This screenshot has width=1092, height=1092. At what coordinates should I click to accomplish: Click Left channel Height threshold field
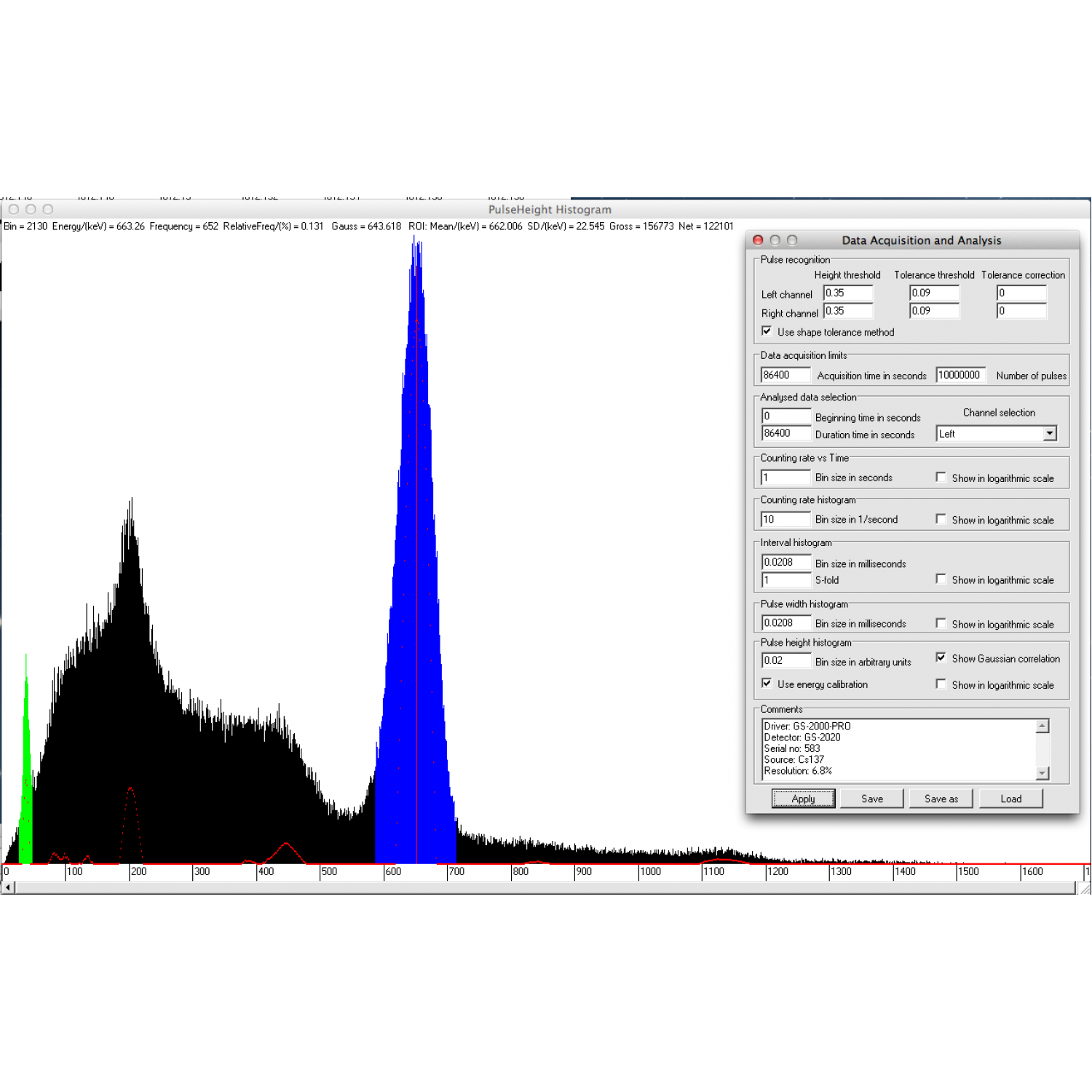click(x=847, y=293)
